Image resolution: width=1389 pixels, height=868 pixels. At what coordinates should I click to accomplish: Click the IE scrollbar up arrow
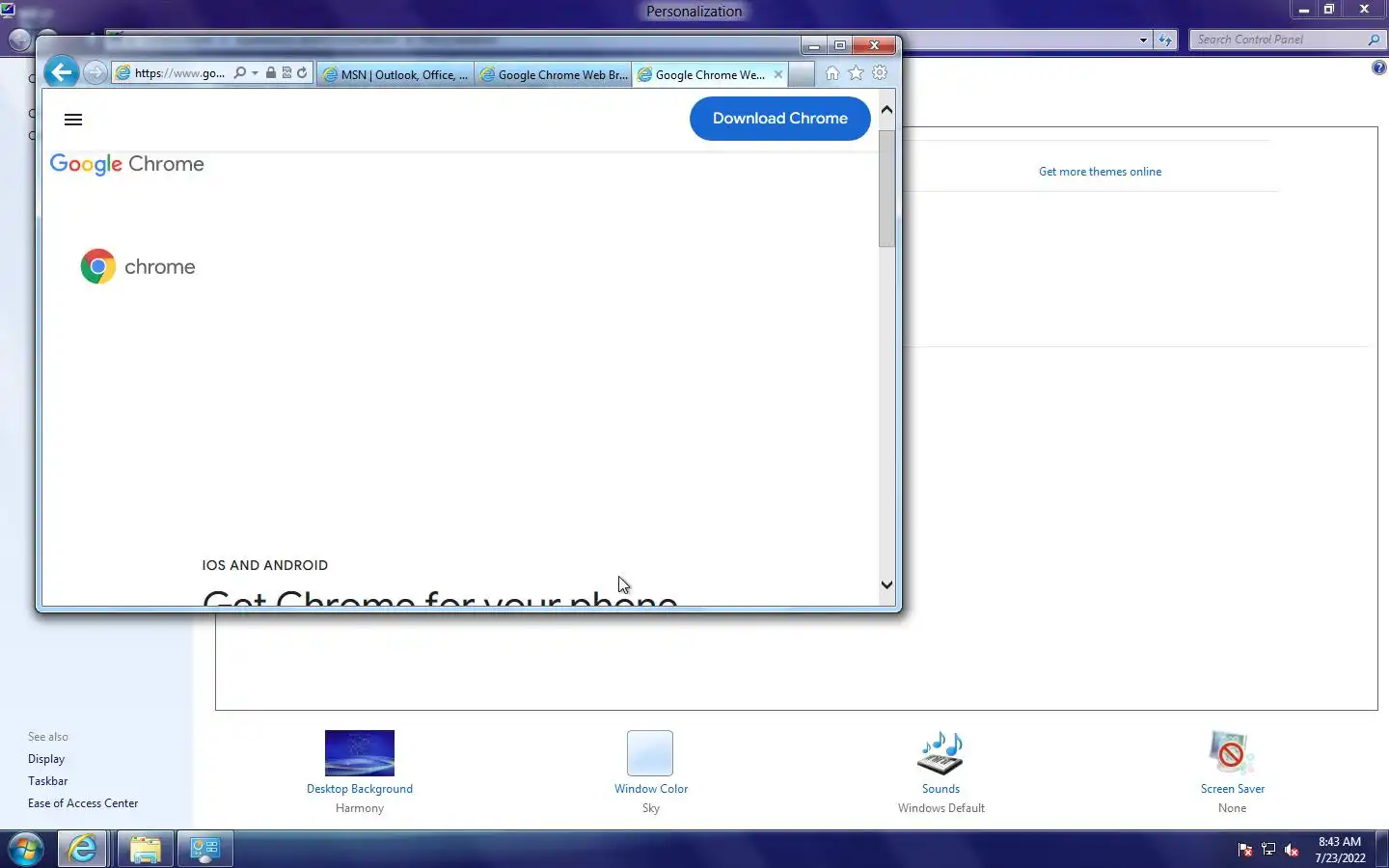(886, 110)
